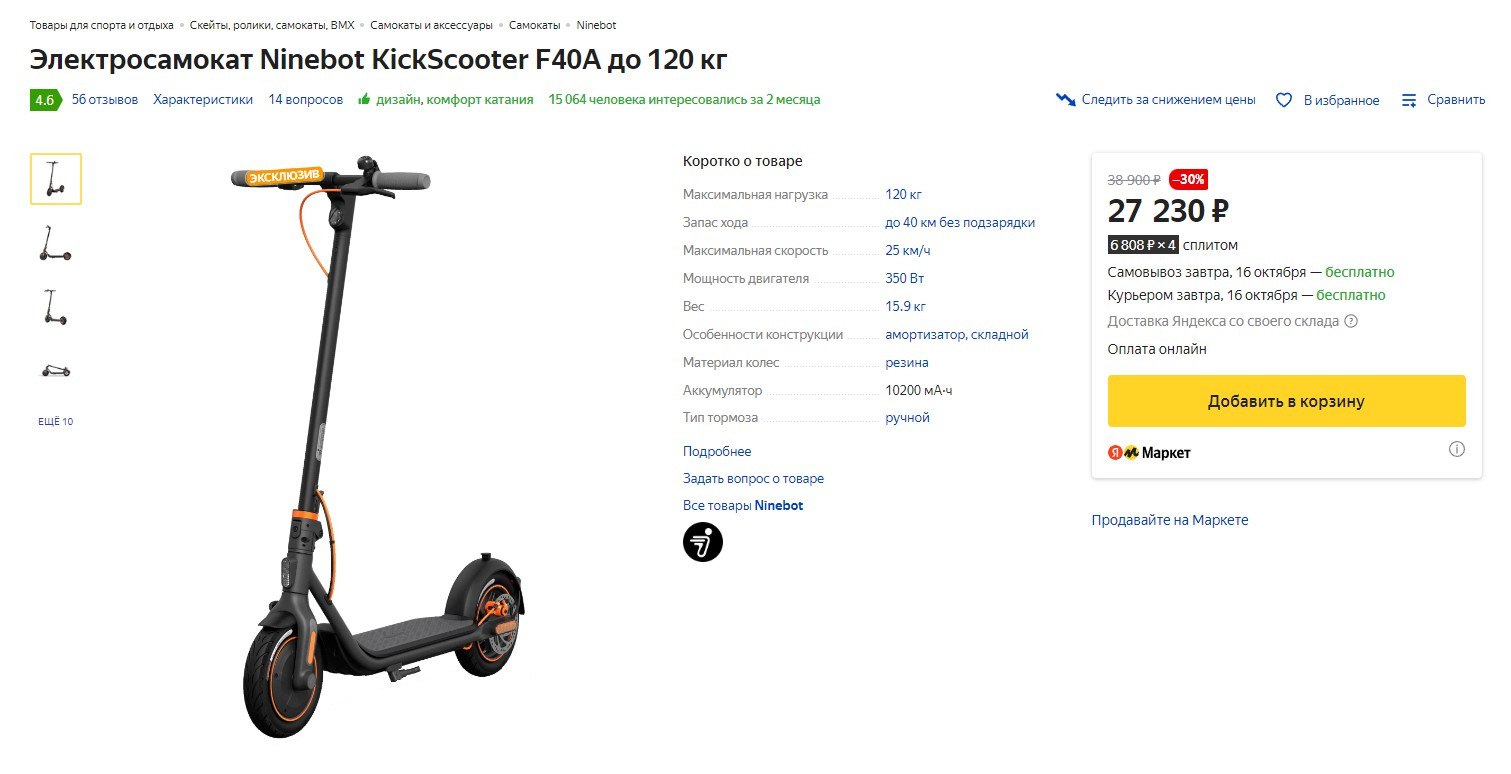Click the green 4.6 rating badge
This screenshot has width=1511, height=774.
point(45,100)
